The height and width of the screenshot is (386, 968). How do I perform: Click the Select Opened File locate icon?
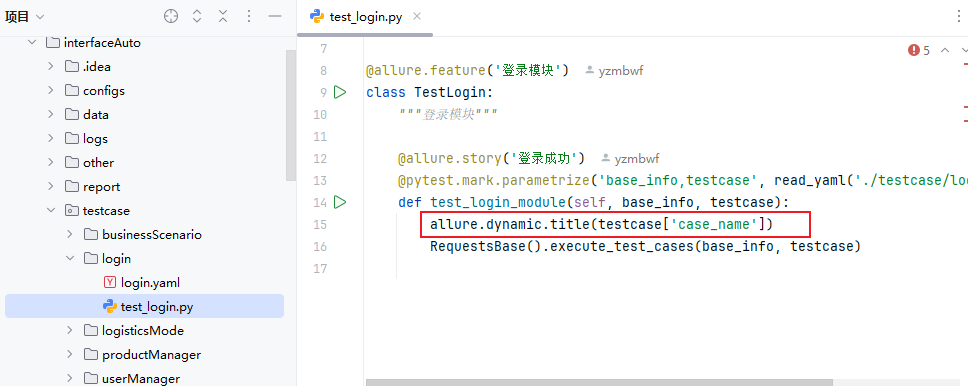(x=171, y=17)
